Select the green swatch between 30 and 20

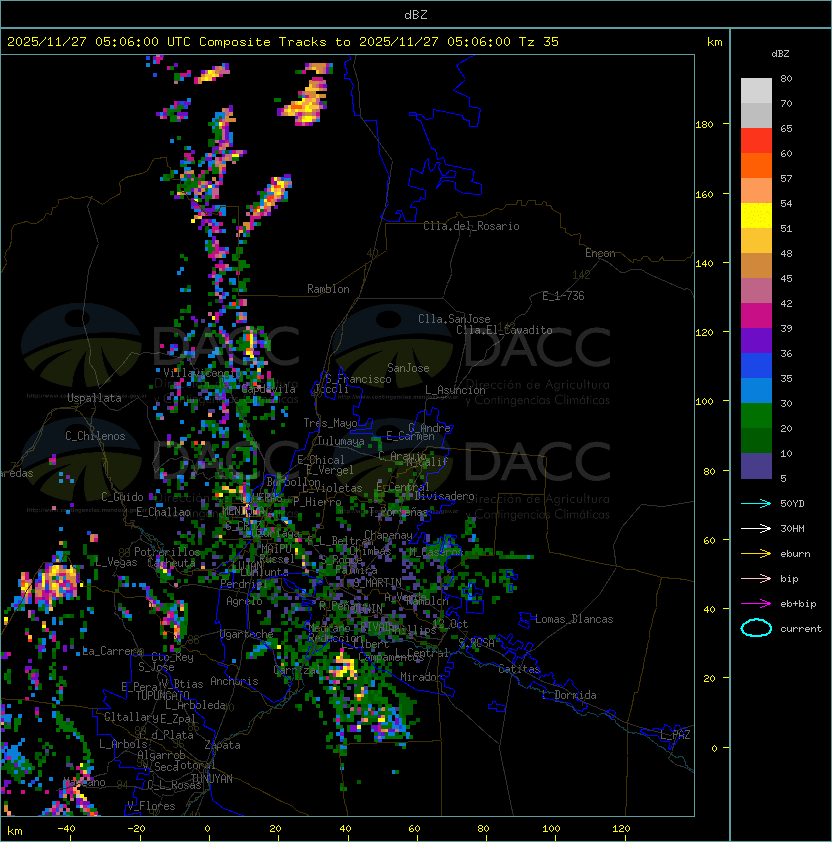pyautogui.click(x=756, y=416)
